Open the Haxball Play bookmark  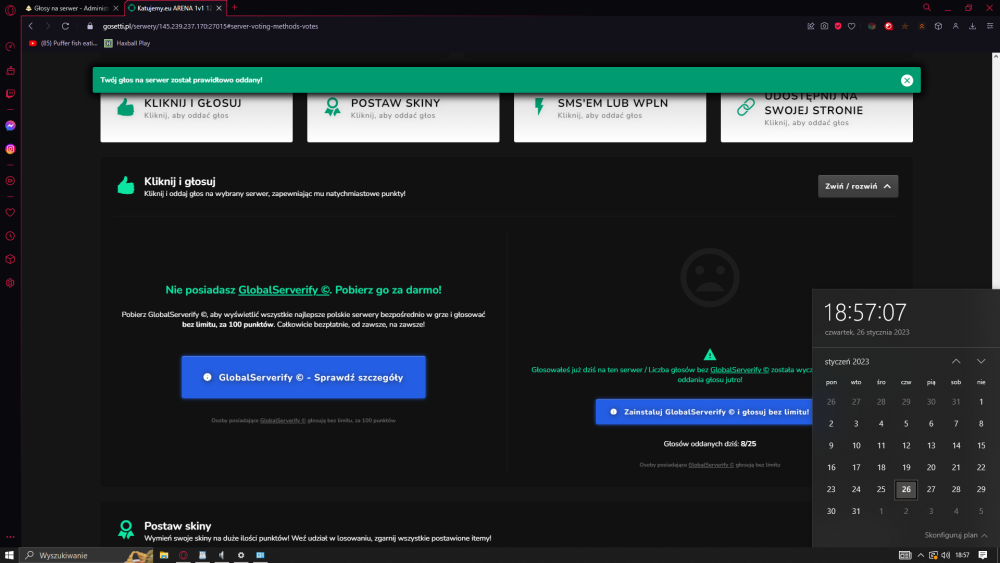(127, 43)
